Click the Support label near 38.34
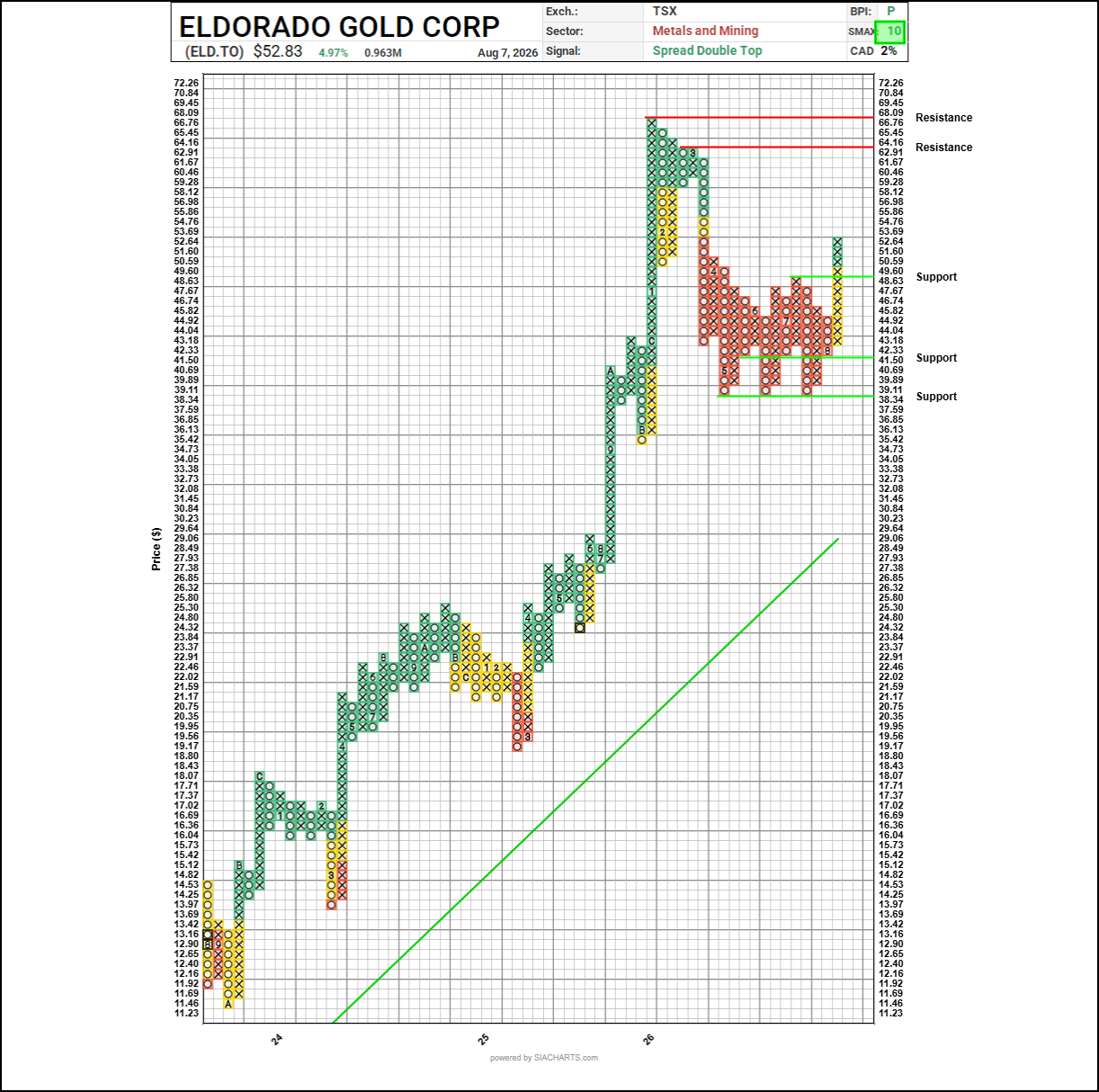Image resolution: width=1099 pixels, height=1092 pixels. 936,397
